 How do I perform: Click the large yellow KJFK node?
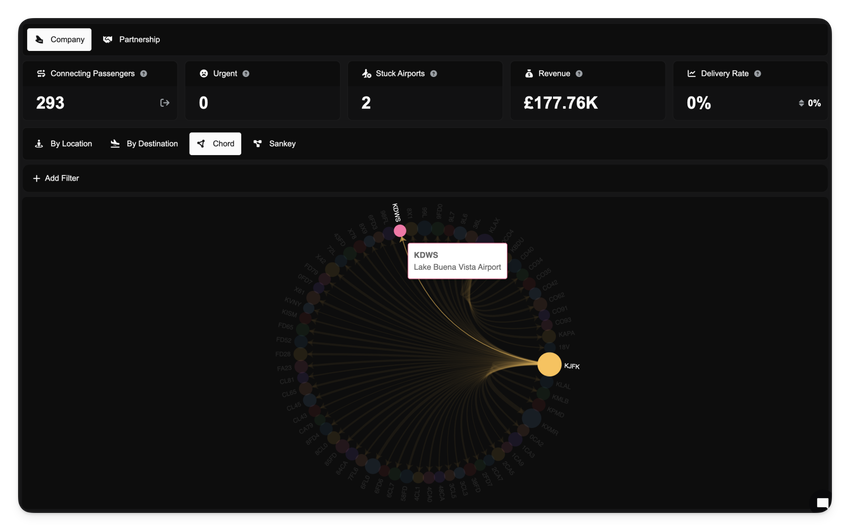tap(549, 364)
